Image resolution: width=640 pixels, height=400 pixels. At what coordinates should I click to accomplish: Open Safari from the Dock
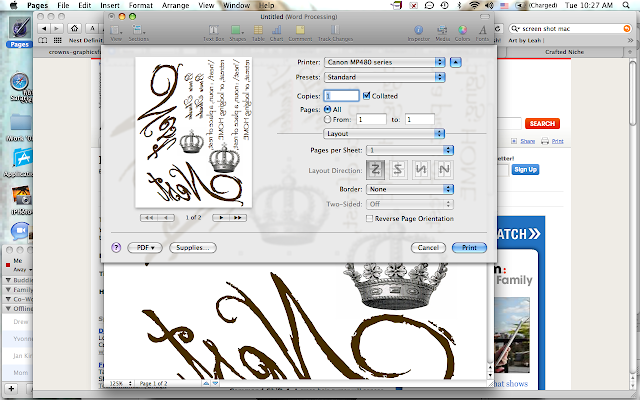coord(20,82)
